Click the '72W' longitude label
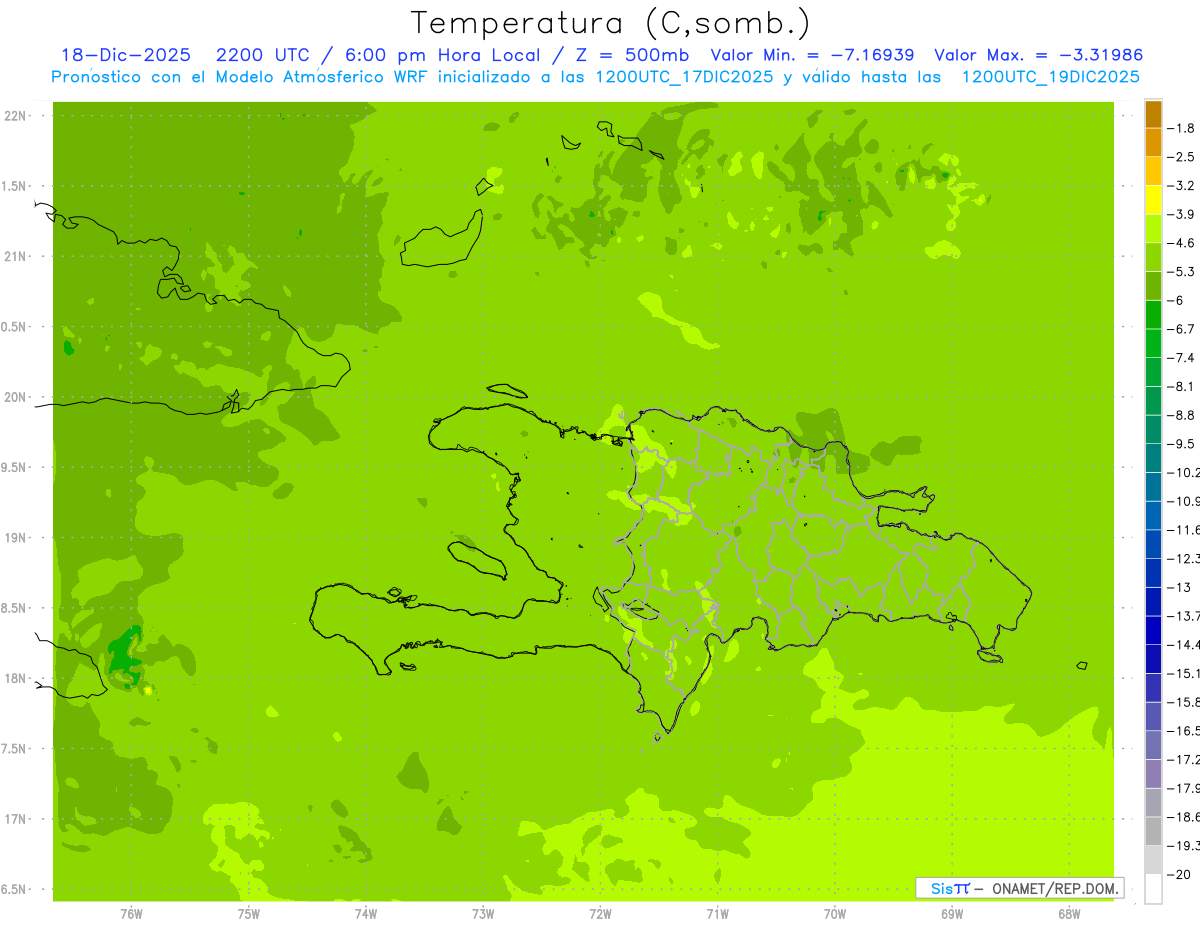1200x927 pixels. point(600,914)
